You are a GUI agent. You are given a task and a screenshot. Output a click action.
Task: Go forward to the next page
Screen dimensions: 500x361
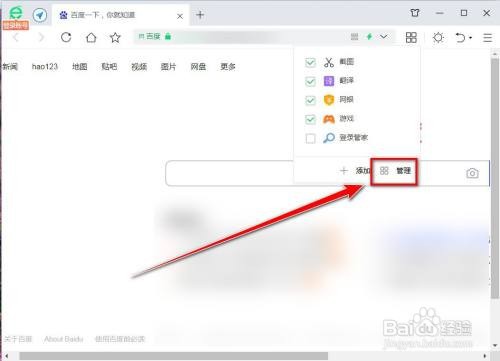41,37
